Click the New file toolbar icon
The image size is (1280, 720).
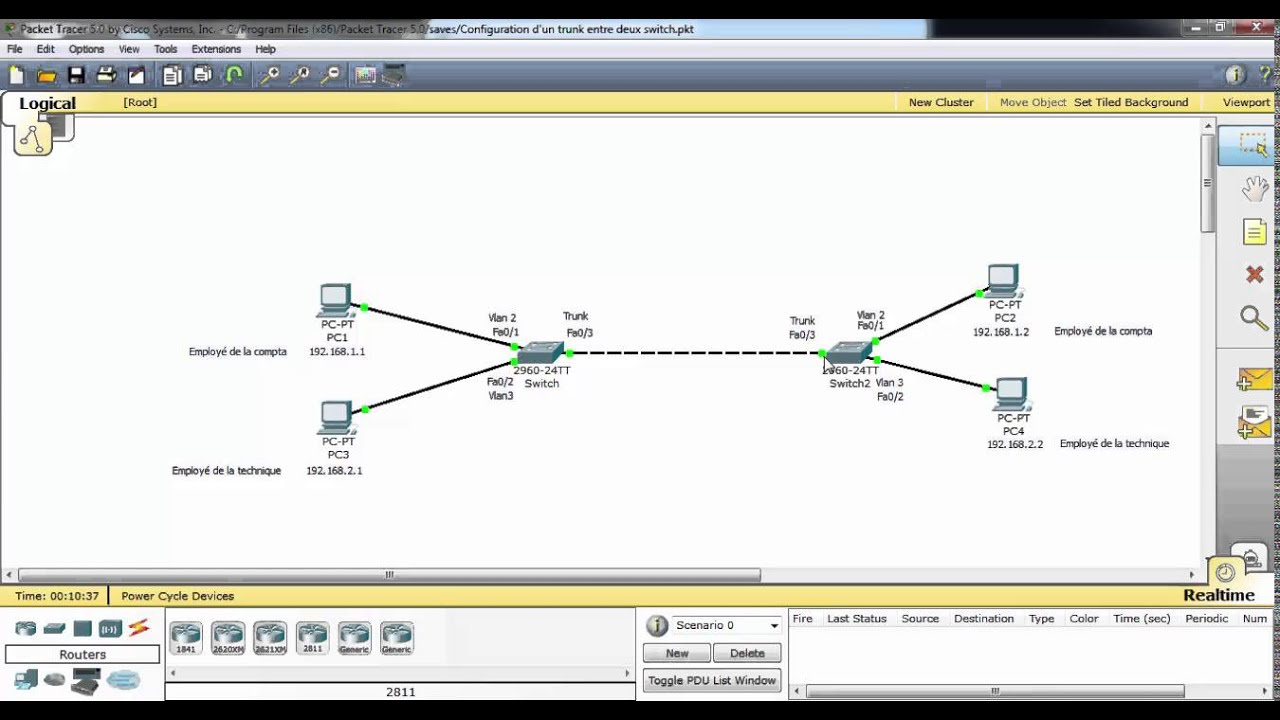click(17, 75)
